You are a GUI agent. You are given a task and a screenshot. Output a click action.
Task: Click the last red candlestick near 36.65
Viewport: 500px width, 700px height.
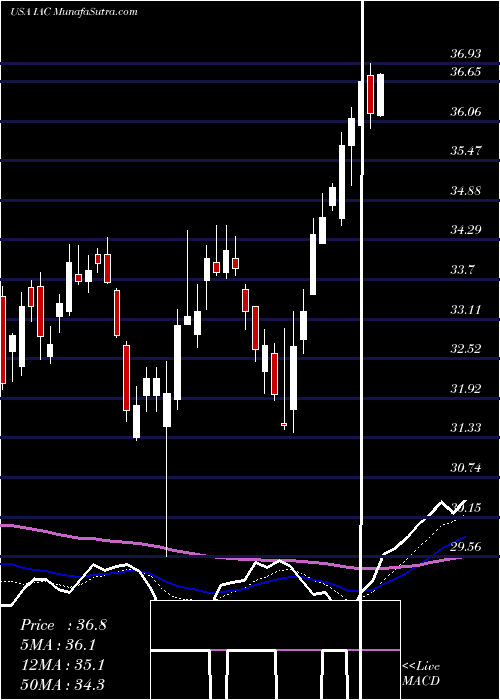pyautogui.click(x=371, y=95)
